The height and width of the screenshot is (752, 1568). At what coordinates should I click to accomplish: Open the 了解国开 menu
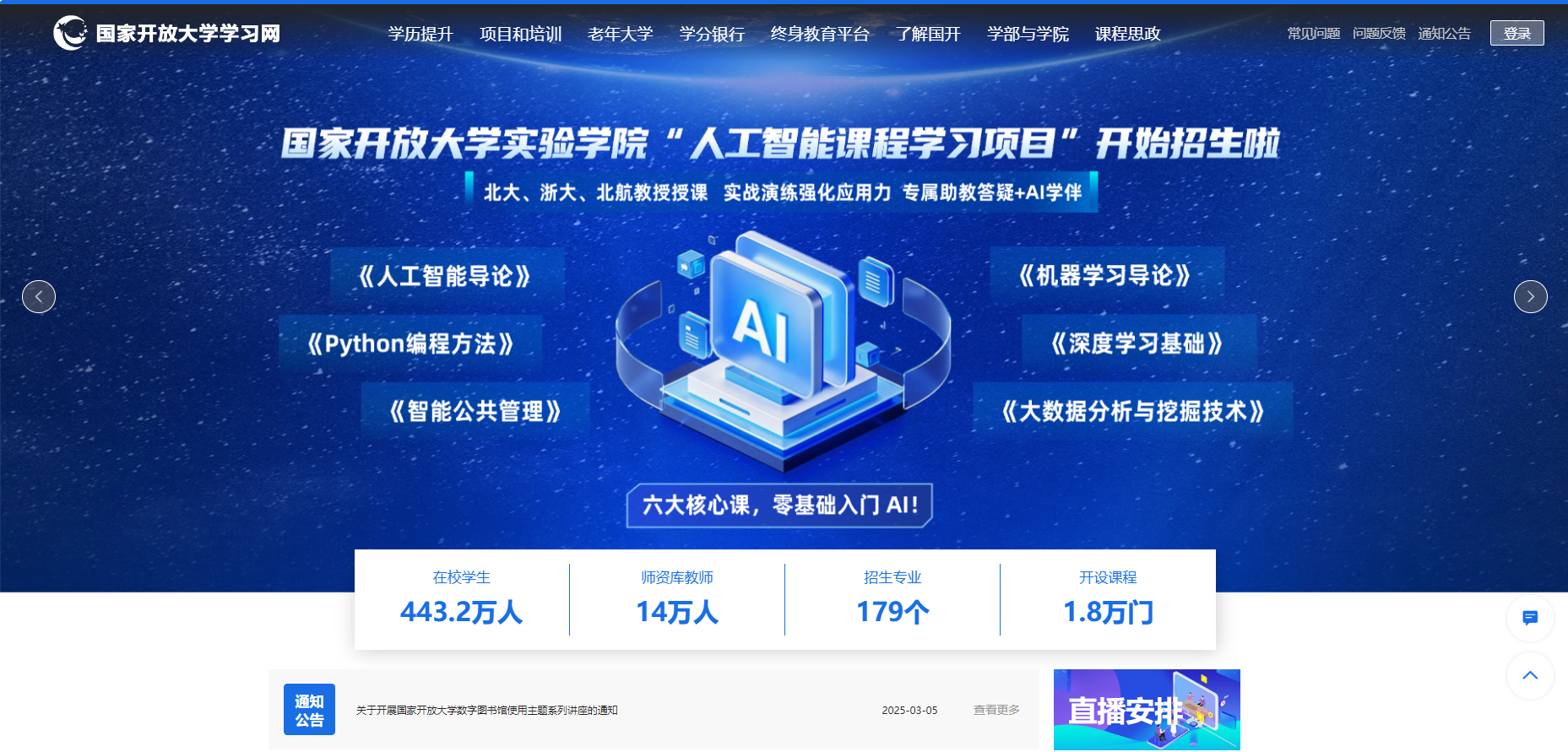928,34
